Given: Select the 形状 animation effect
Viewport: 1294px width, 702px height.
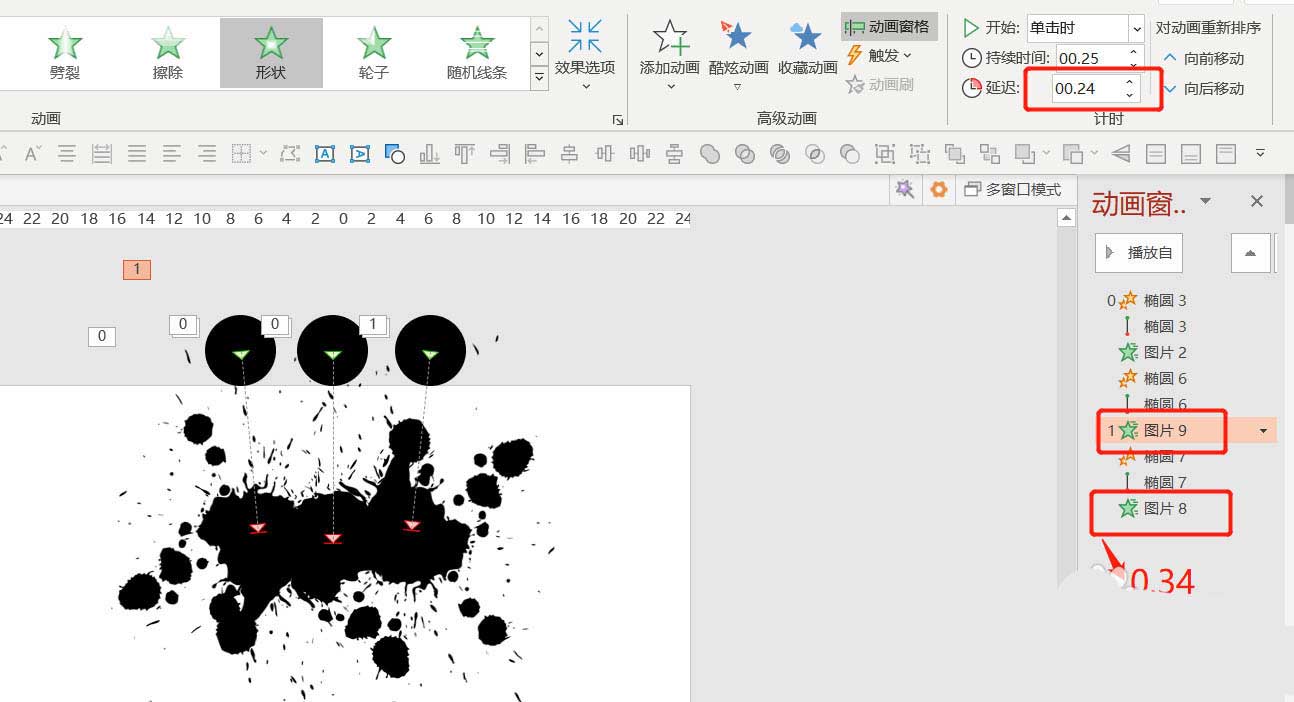Looking at the screenshot, I should [271, 52].
